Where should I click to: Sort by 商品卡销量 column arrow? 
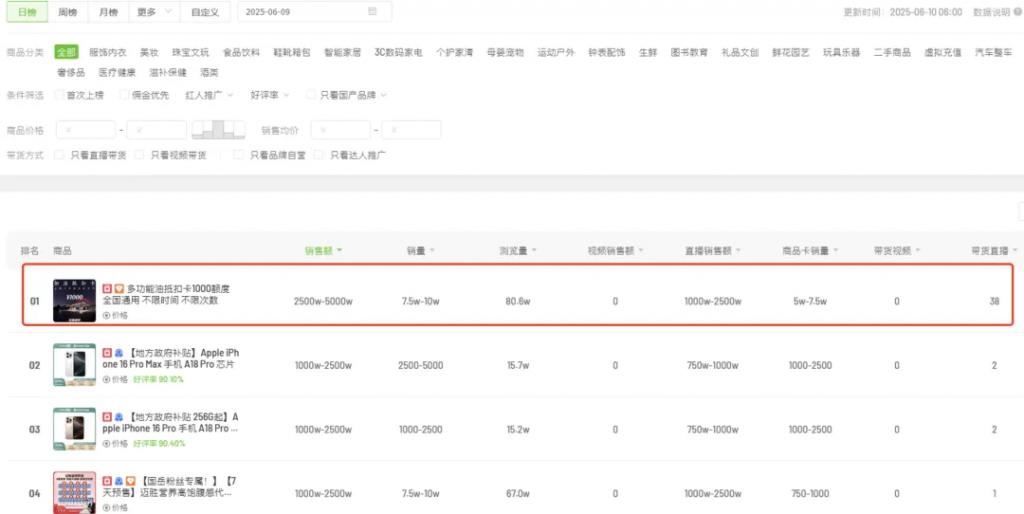836,250
